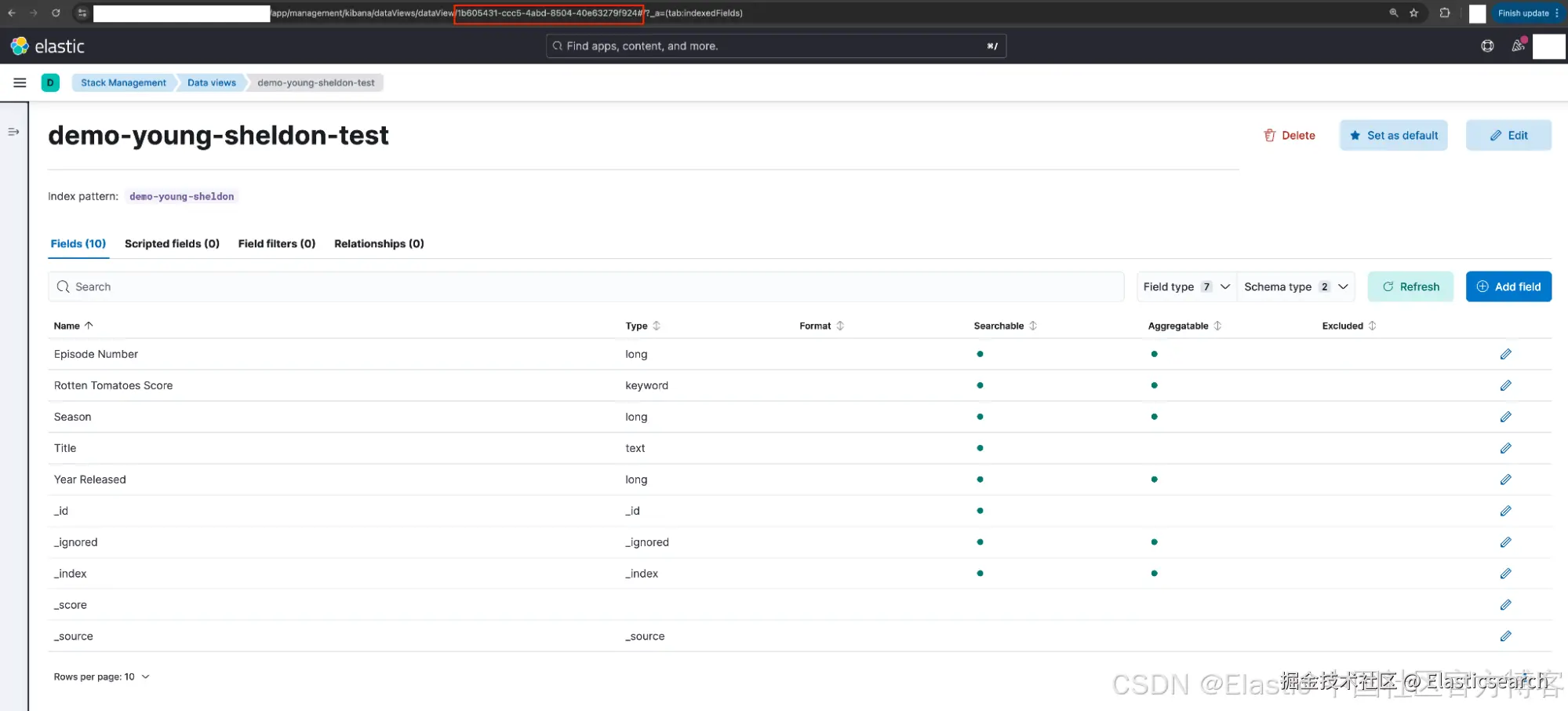The height and width of the screenshot is (711, 1568).
Task: Bookmark this page with star icon
Action: click(1413, 13)
